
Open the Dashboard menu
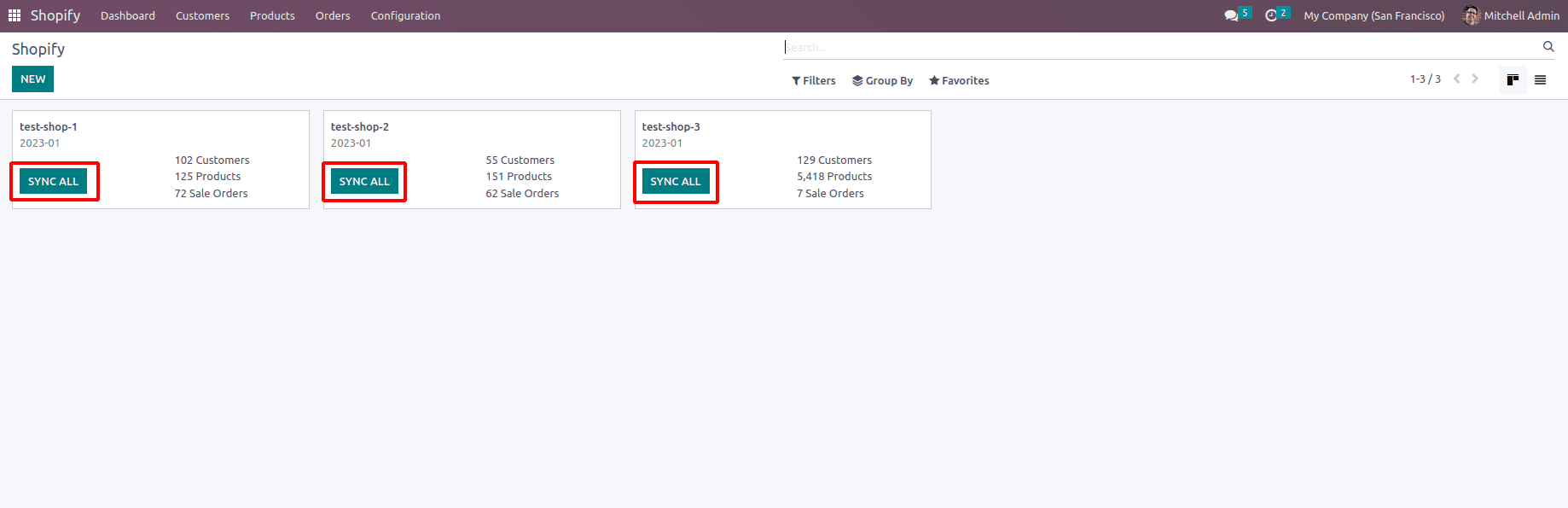128,15
